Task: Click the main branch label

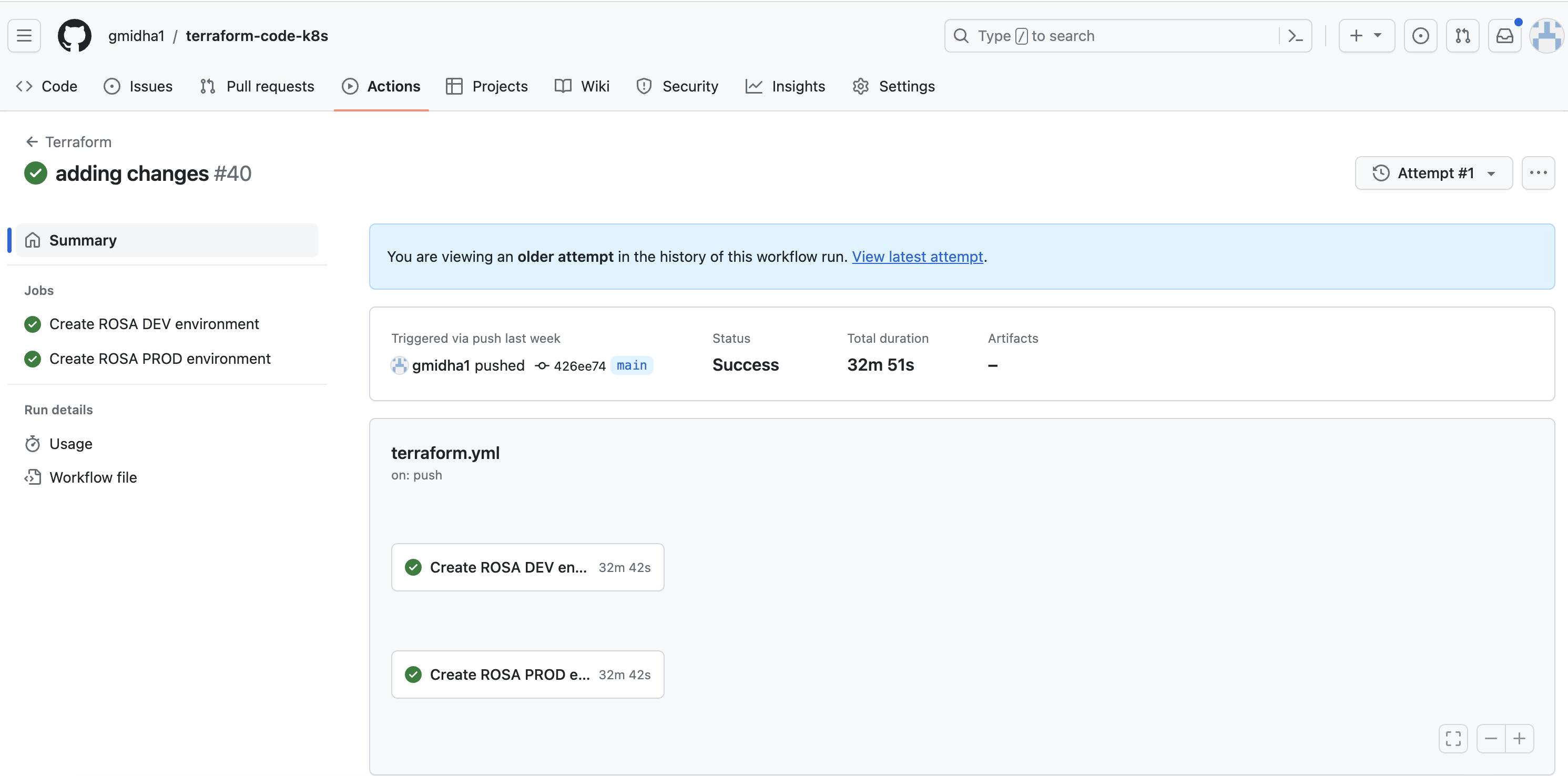Action: point(632,366)
